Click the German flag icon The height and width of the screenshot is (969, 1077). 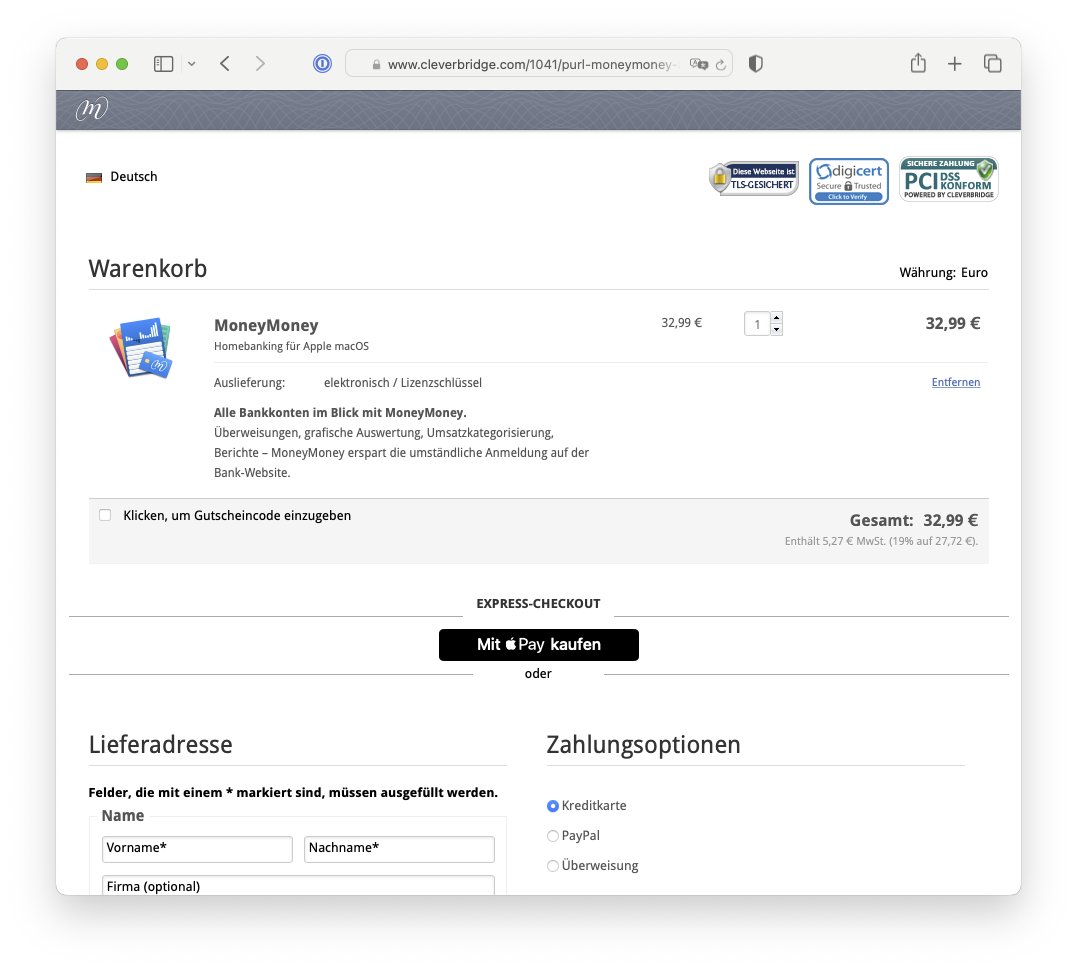coord(94,178)
